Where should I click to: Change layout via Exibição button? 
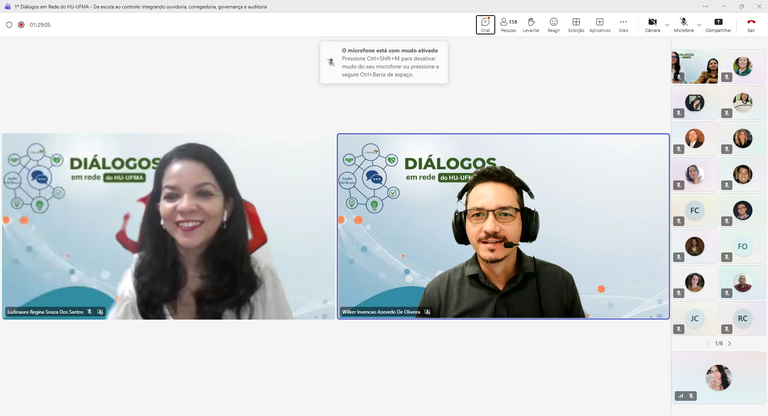pyautogui.click(x=576, y=24)
